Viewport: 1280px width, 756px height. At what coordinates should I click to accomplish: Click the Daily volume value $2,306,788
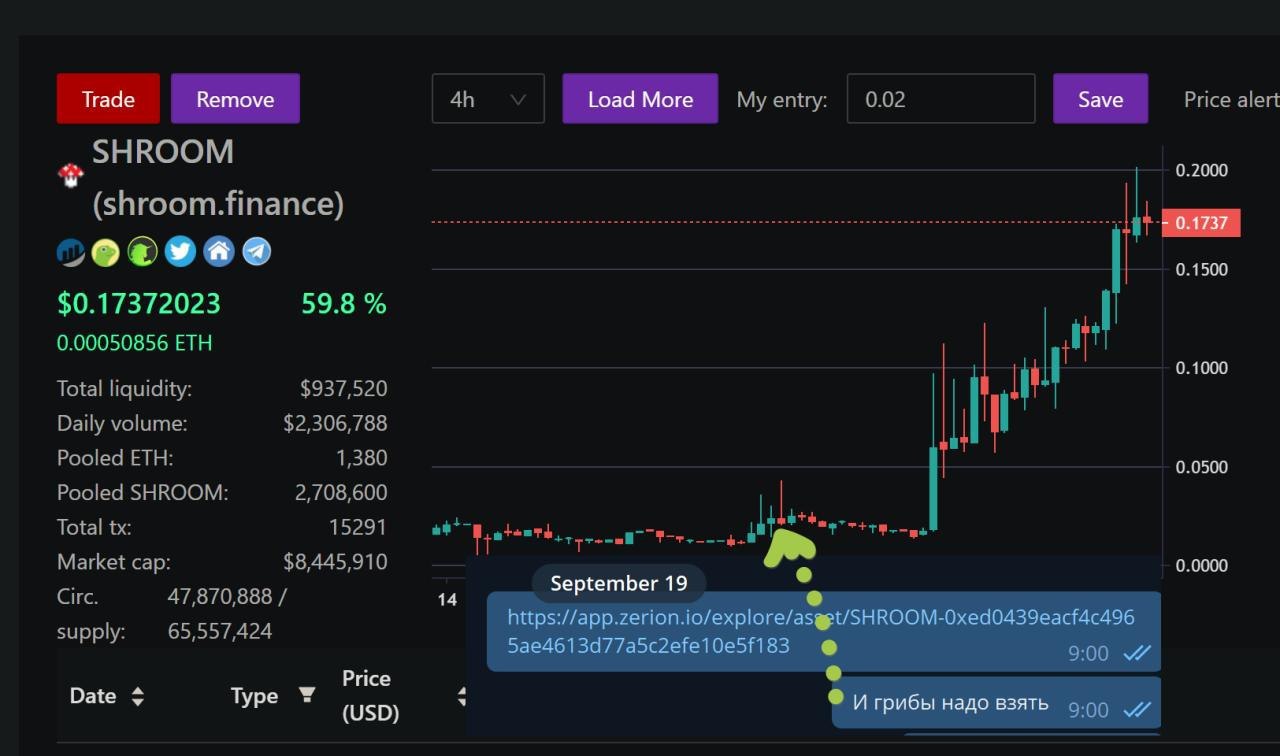tap(335, 424)
